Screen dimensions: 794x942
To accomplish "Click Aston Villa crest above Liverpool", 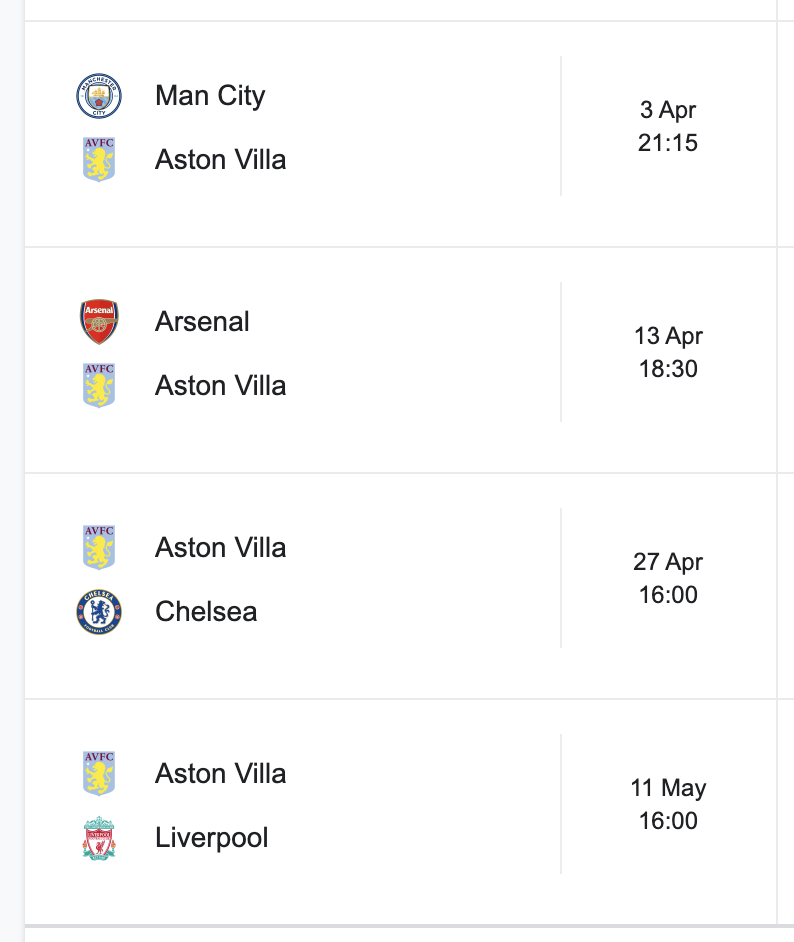I will click(x=99, y=773).
